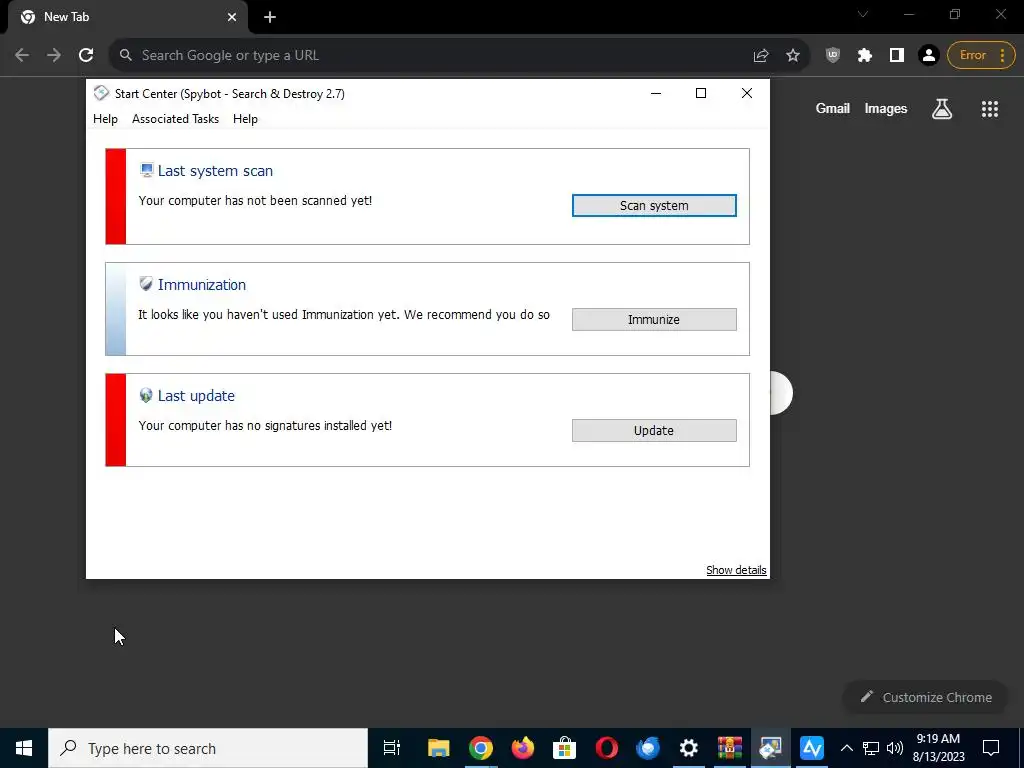
Task: Open File Explorer from the taskbar
Action: [439, 748]
